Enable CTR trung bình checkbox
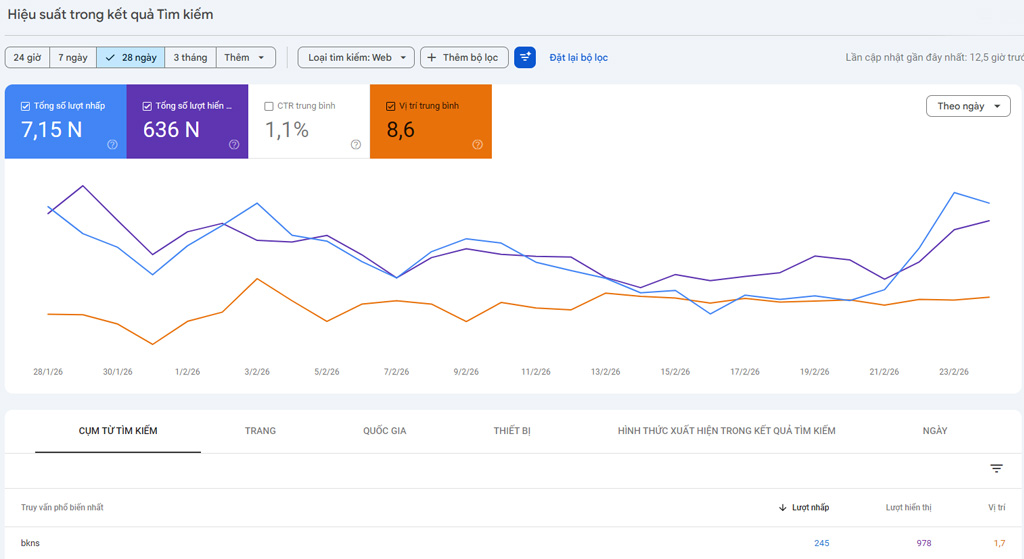This screenshot has height=559, width=1024. pyautogui.click(x=269, y=106)
